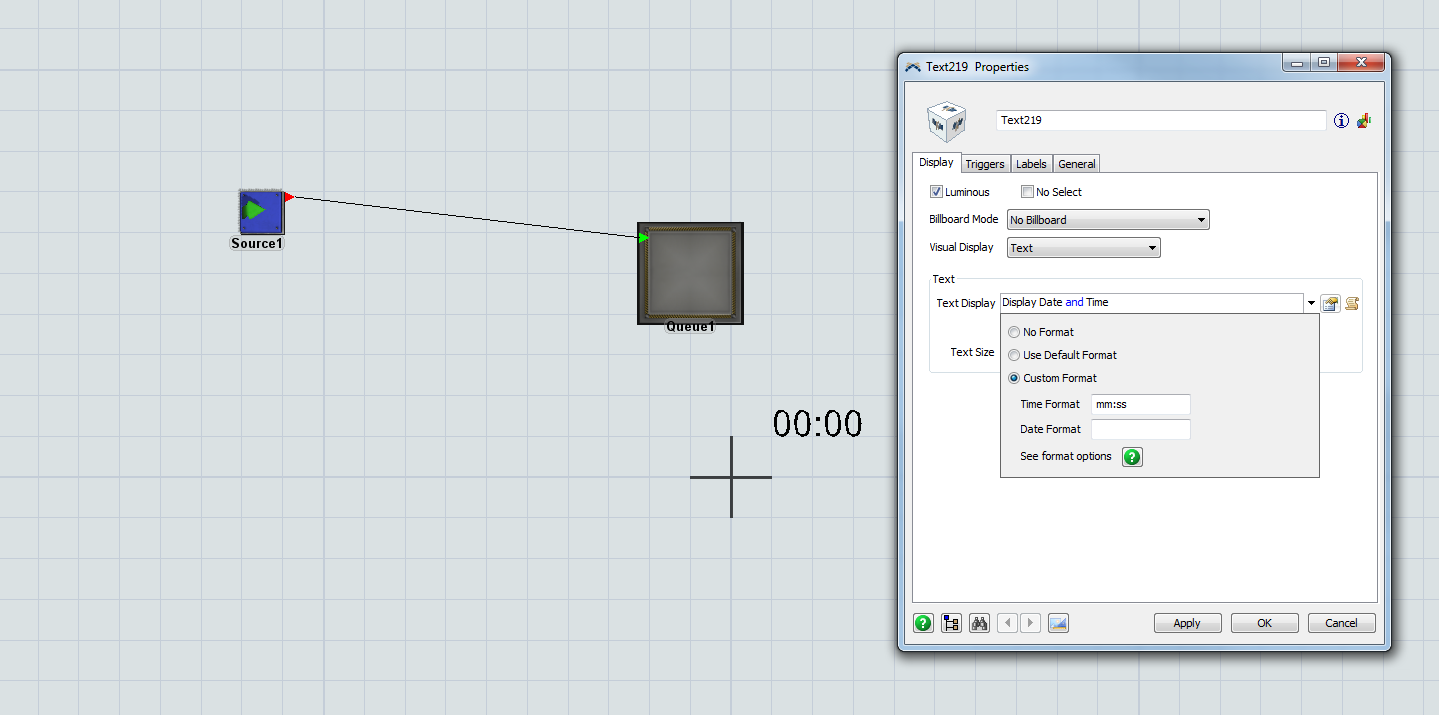Viewport: 1439px width, 715px height.
Task: Click the edit properties icon next to Text Display
Action: pyautogui.click(x=1330, y=304)
